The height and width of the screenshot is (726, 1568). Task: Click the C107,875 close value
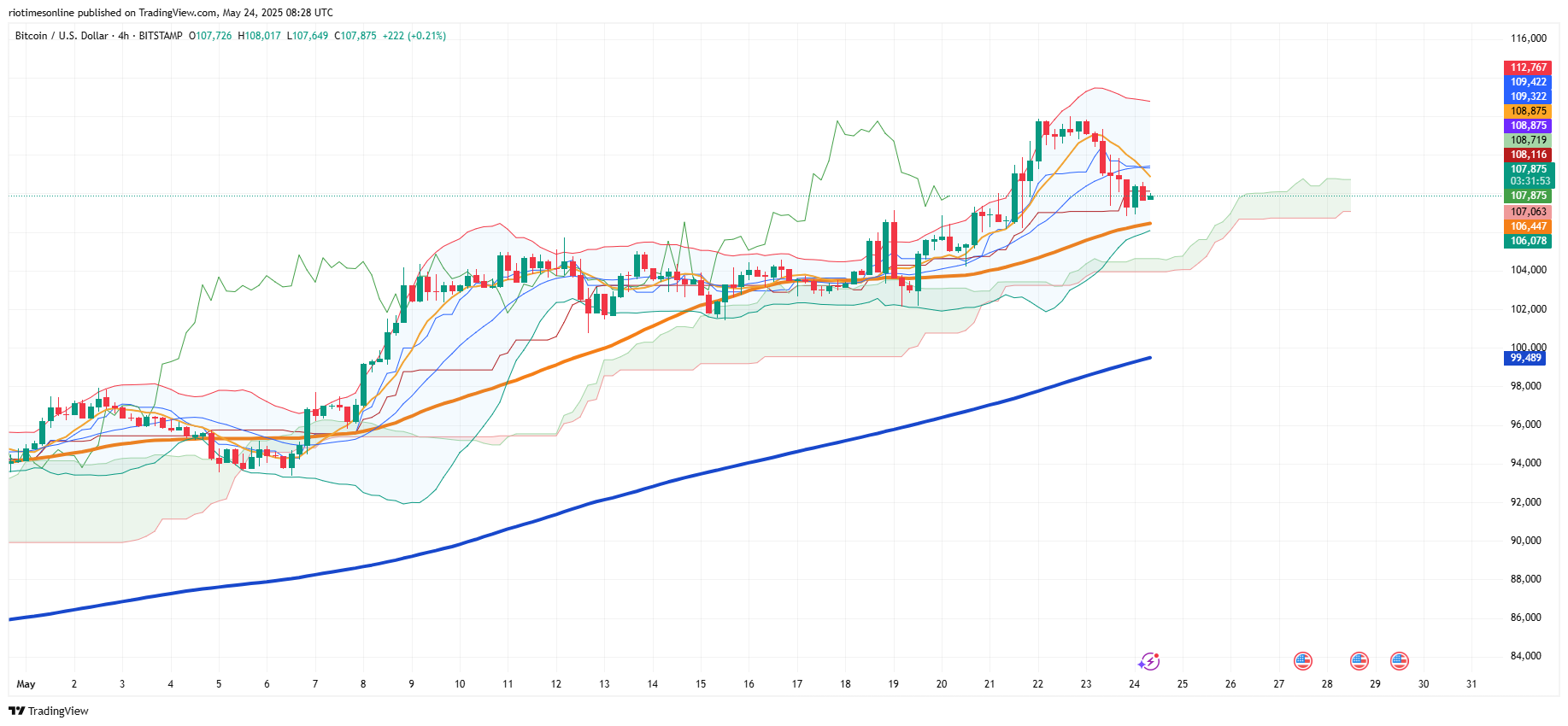355,36
